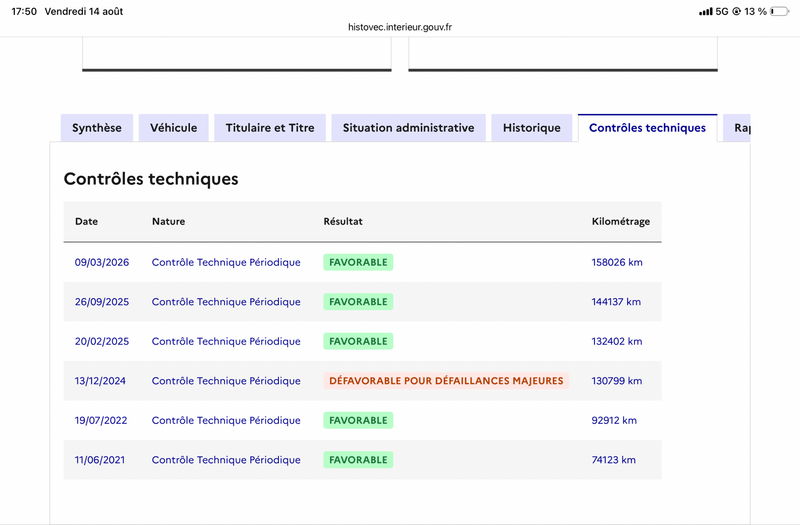
Task: Tap the orientation lock status icon
Action: tap(736, 11)
